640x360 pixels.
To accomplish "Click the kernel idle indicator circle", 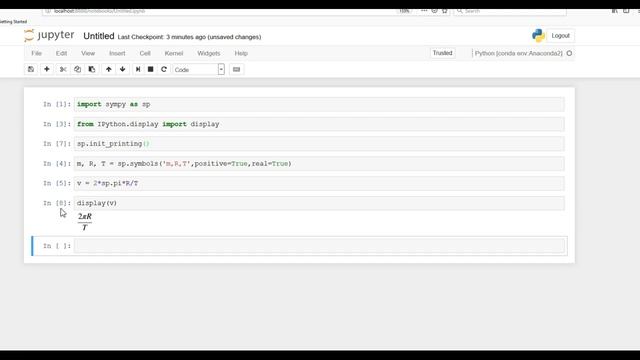I will click(x=569, y=53).
